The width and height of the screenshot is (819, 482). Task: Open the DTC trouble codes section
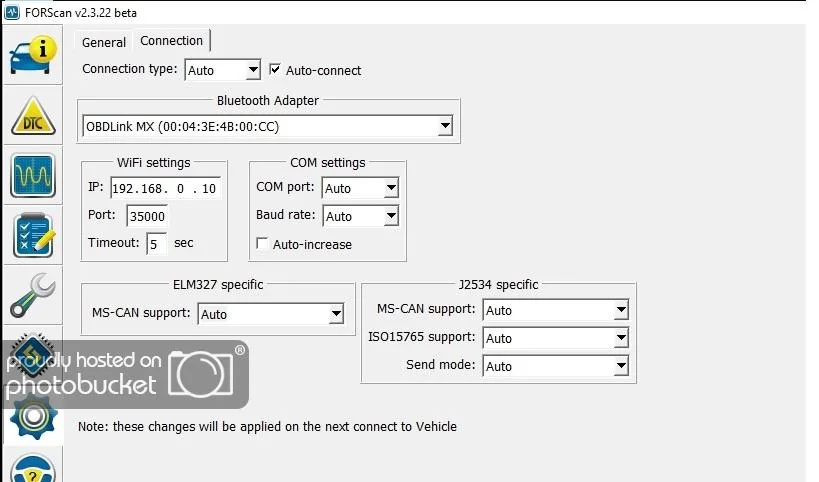pyautogui.click(x=33, y=115)
